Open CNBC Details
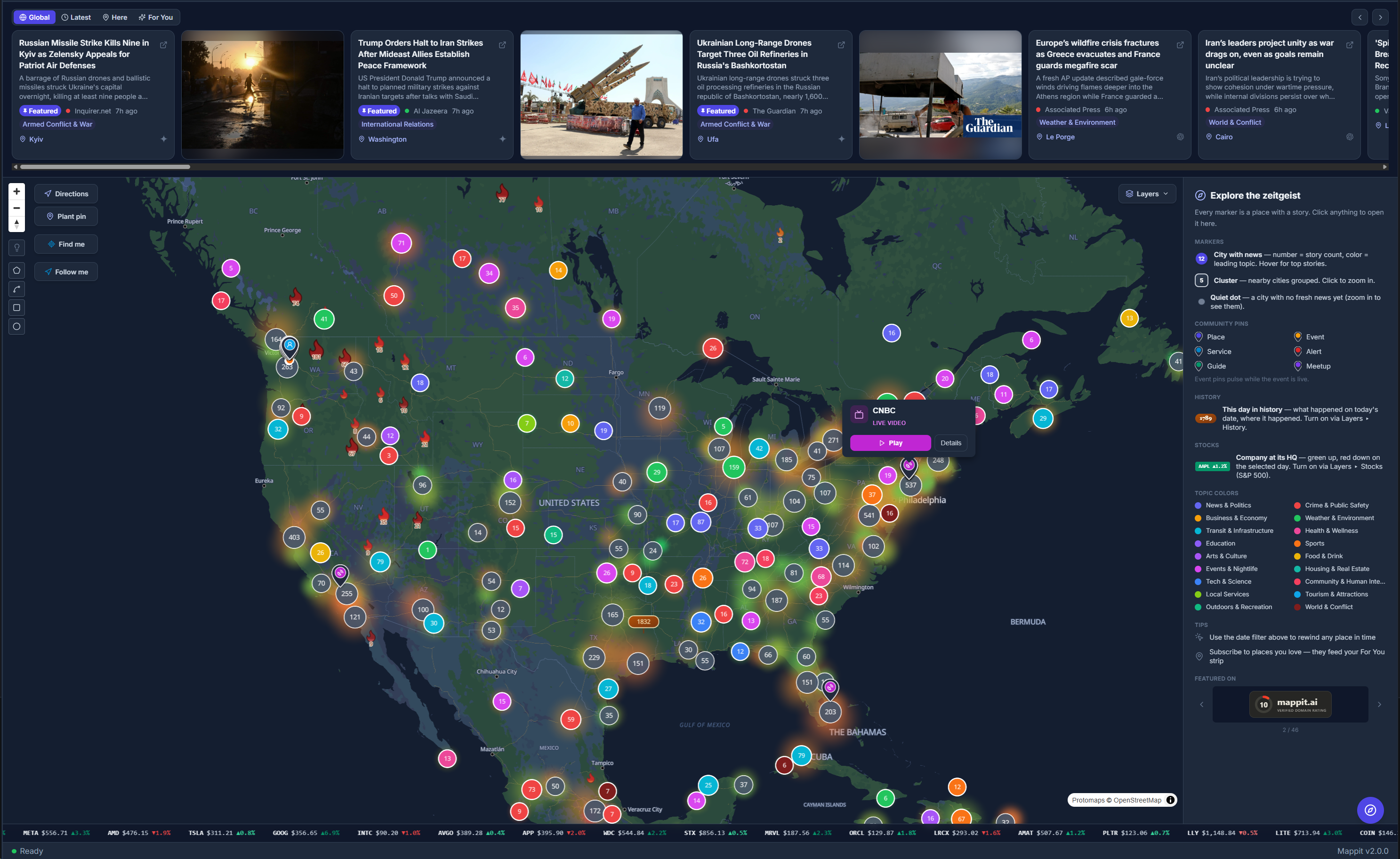 [951, 443]
